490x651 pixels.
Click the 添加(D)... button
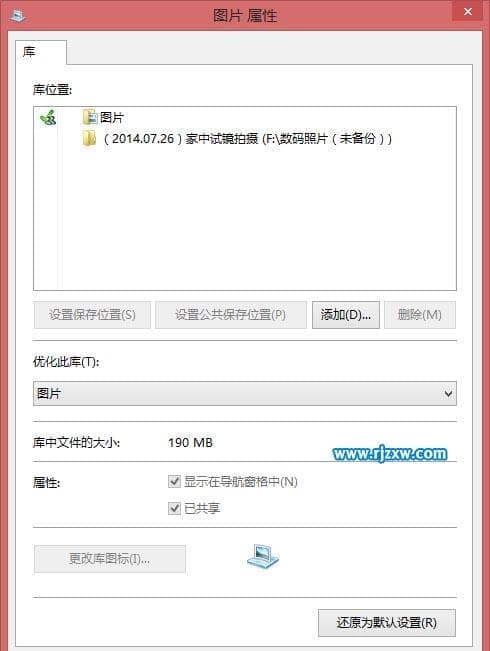pos(345,315)
